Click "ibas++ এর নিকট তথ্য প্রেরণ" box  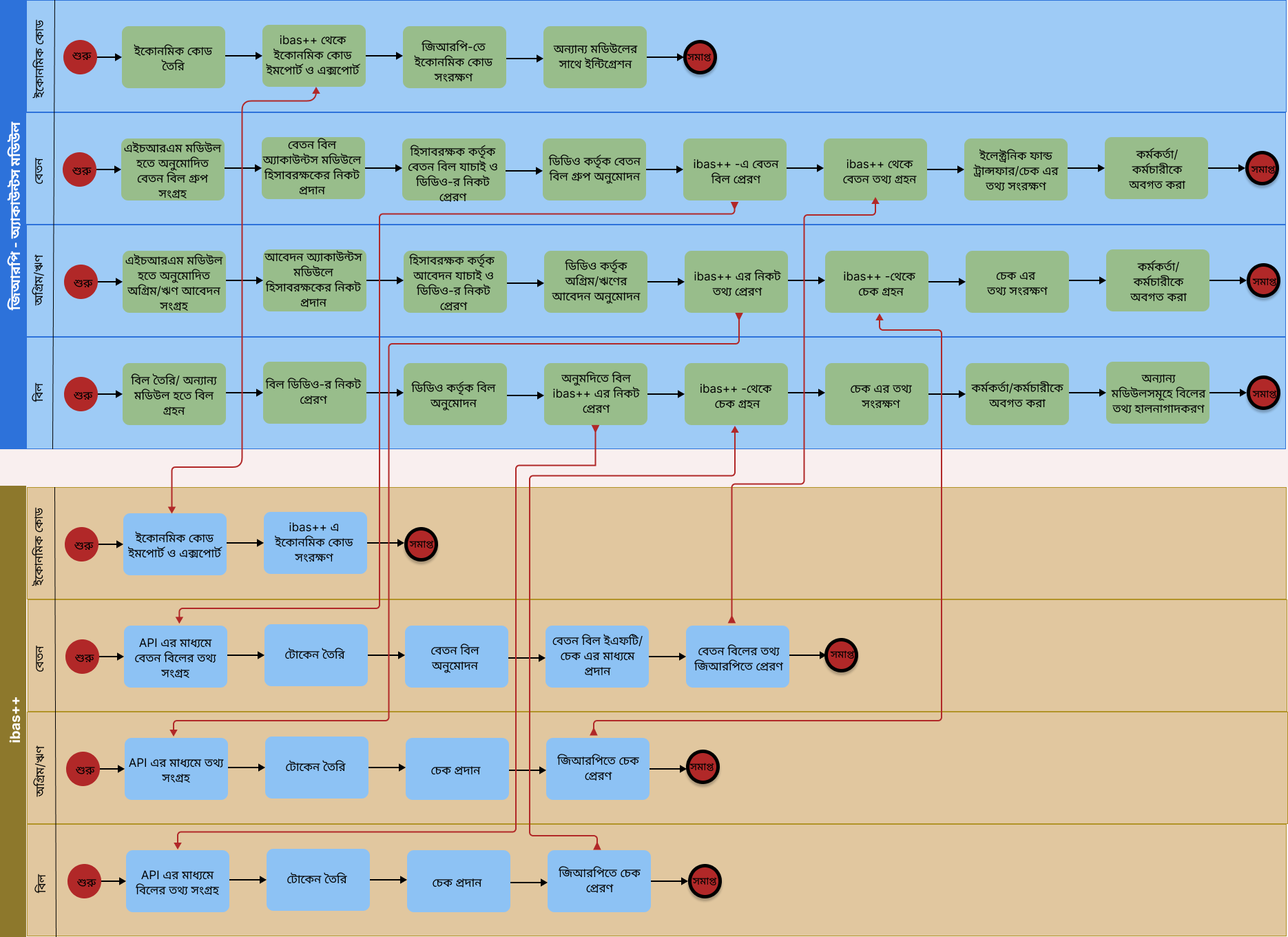point(736,282)
